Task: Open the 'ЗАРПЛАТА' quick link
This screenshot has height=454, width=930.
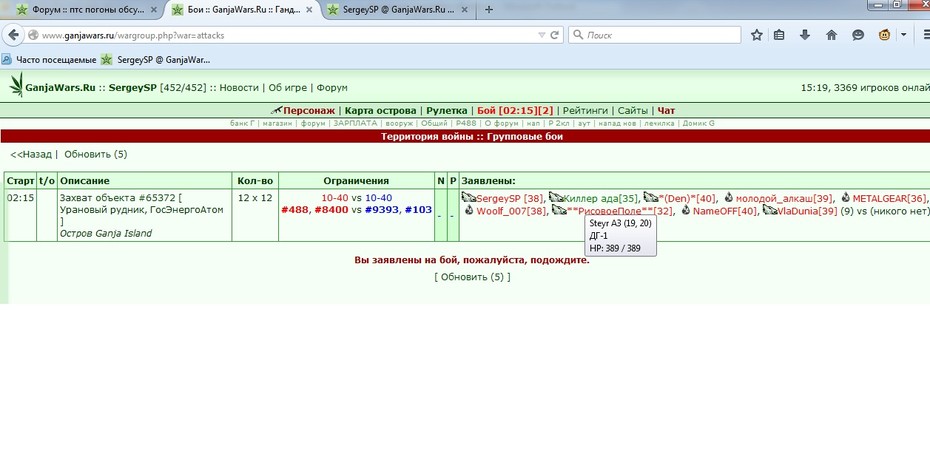Action: coord(355,123)
